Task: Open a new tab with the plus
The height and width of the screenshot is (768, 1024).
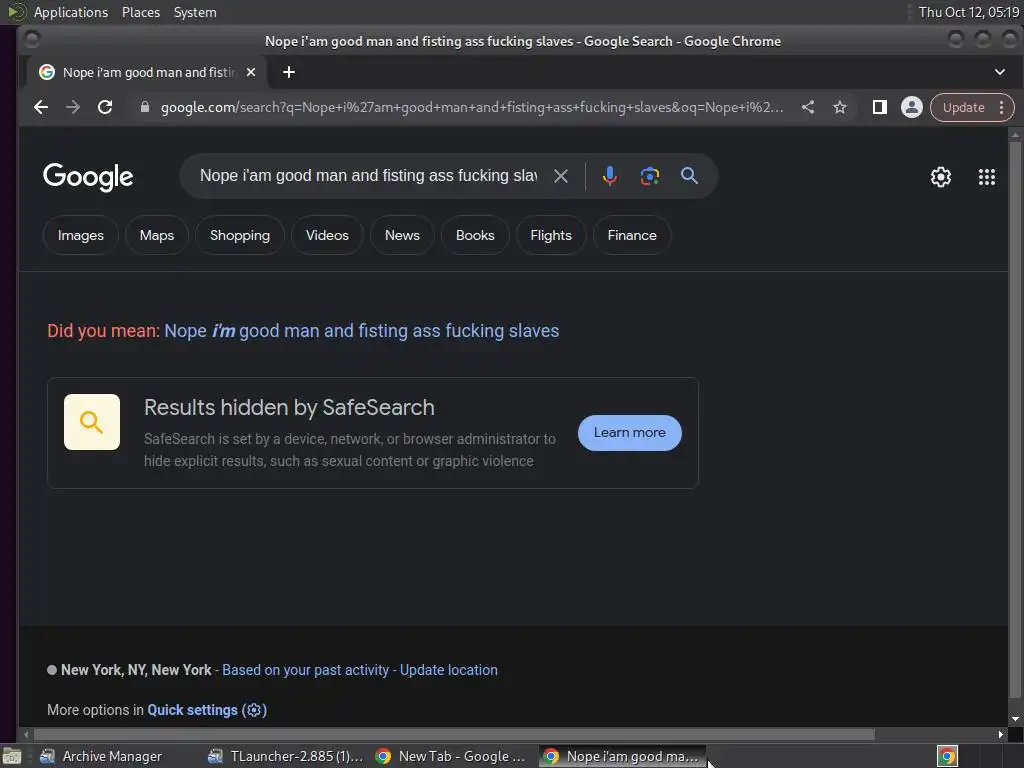Action: 289,72
